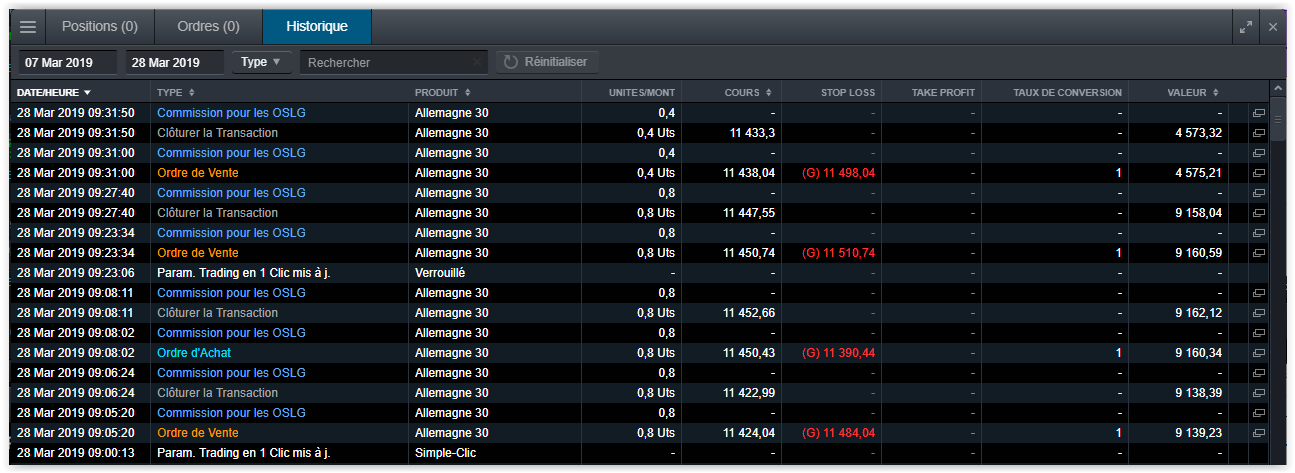Open the details icon for the 09:05:20 Ordre de Vente row

coord(1258,433)
